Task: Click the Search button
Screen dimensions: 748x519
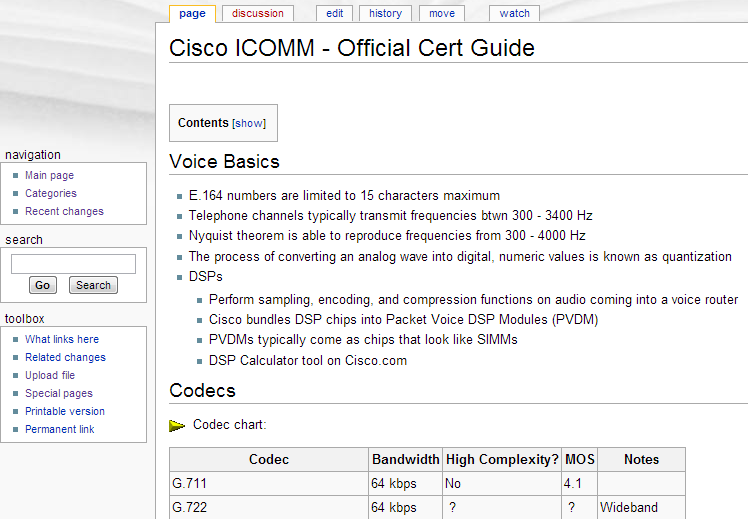Action: tap(93, 285)
